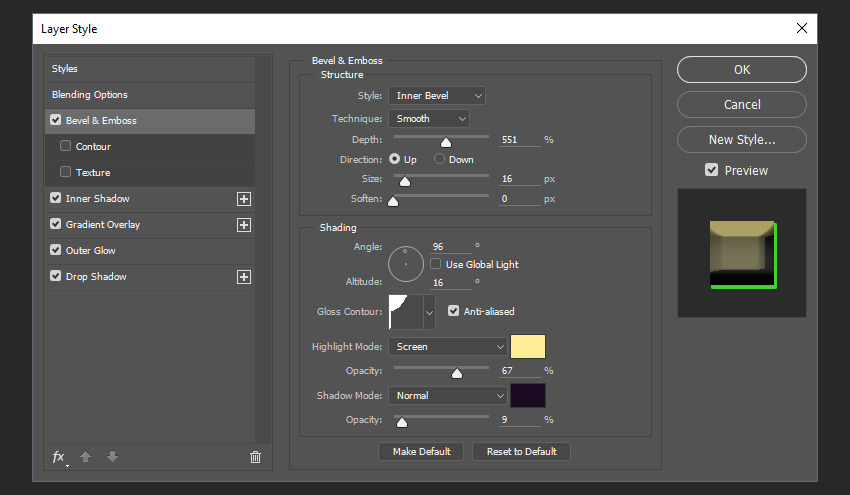Open the yellow highlight color swatch
Image resolution: width=850 pixels, height=495 pixels.
point(528,347)
